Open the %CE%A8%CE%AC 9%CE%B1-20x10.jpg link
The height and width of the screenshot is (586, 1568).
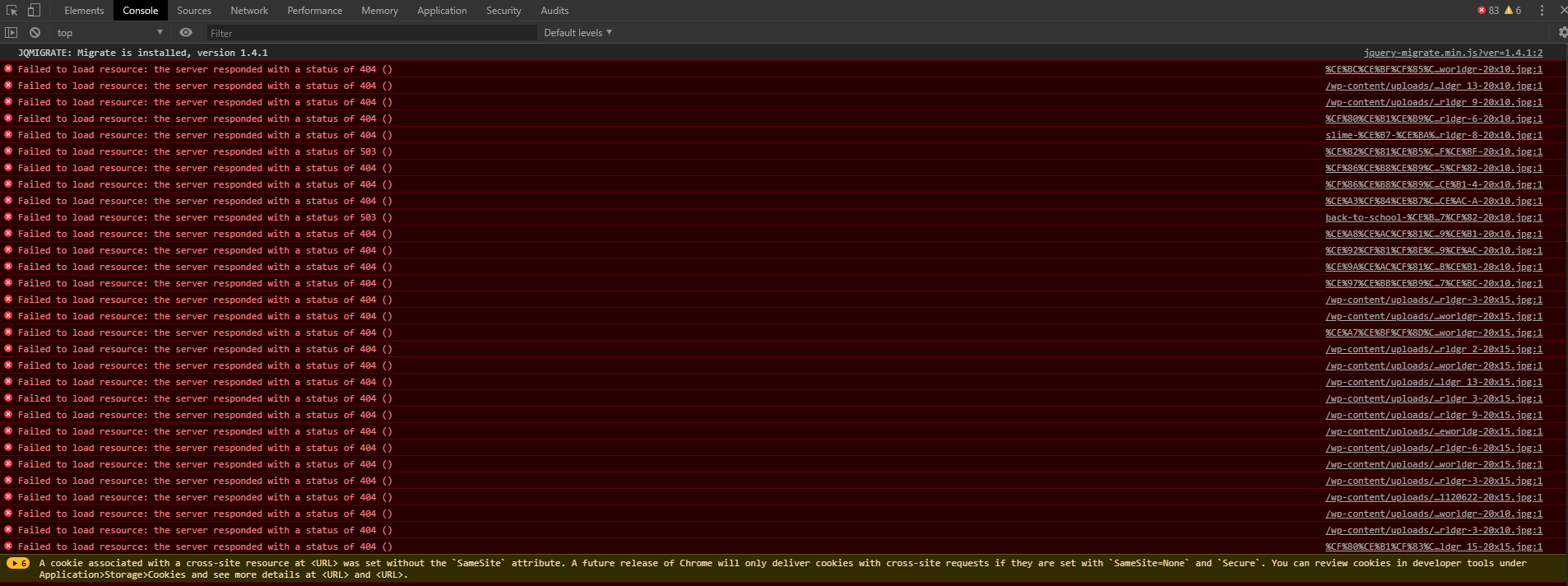coord(1434,234)
